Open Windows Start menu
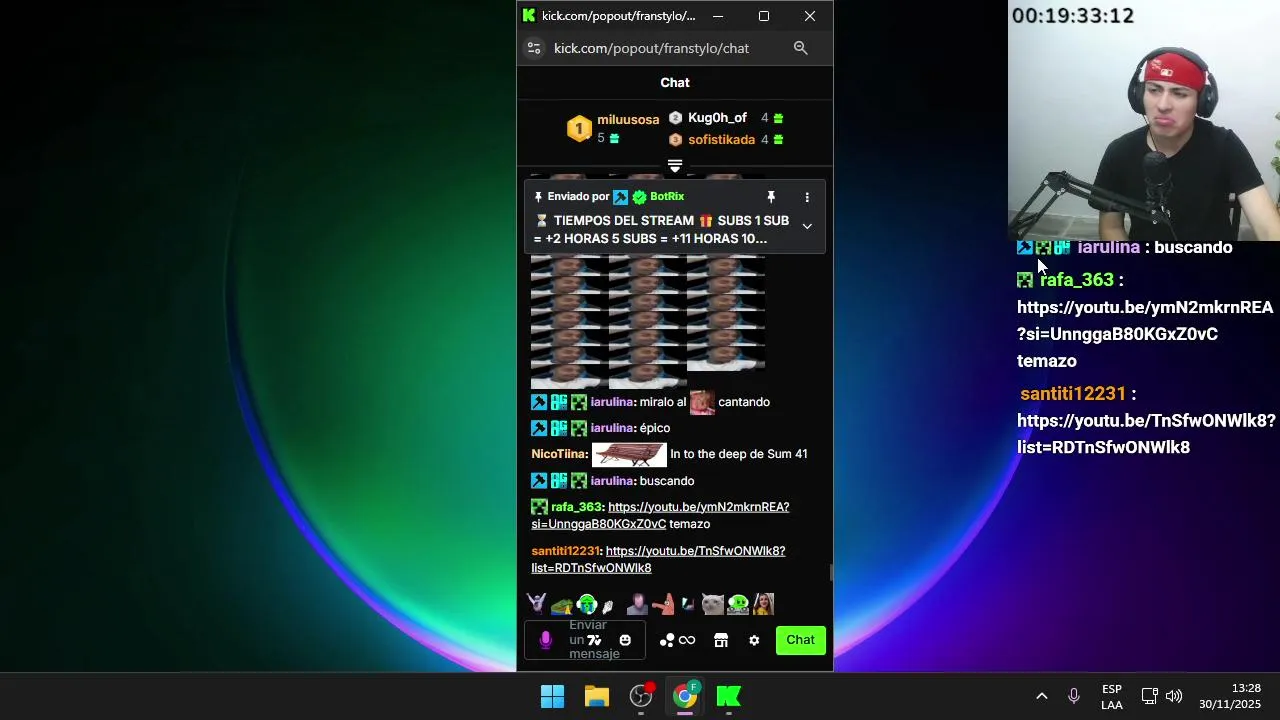The image size is (1280, 720). click(x=552, y=696)
